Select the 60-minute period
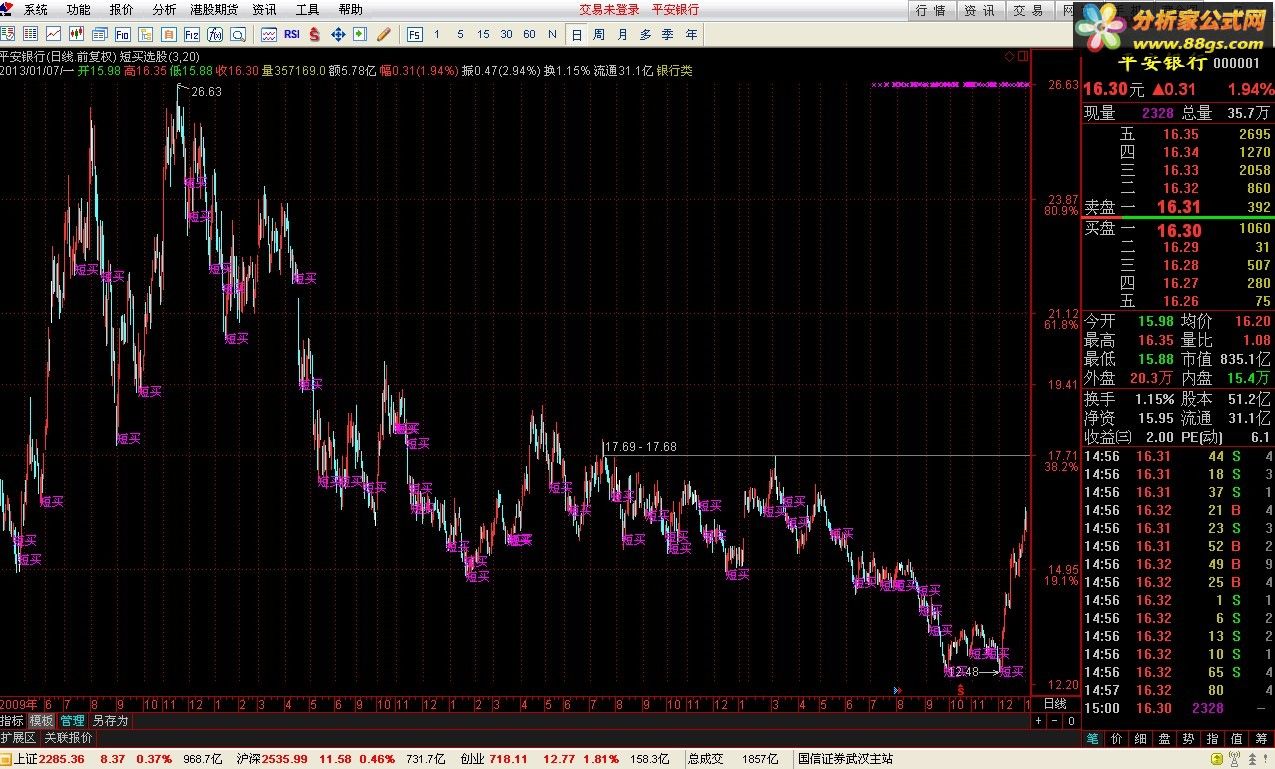This screenshot has height=769, width=1275. coord(529,34)
